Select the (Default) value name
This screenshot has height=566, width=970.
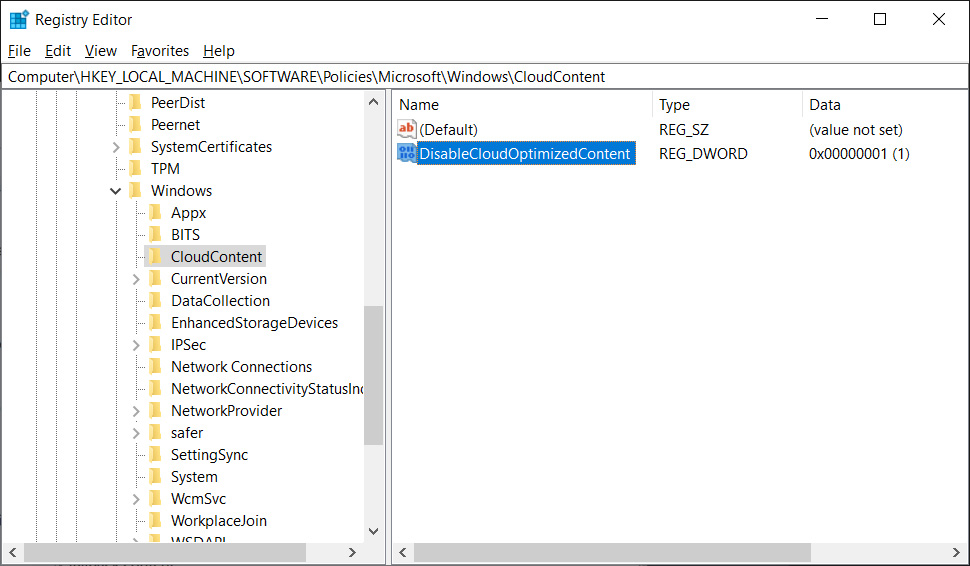tap(449, 129)
